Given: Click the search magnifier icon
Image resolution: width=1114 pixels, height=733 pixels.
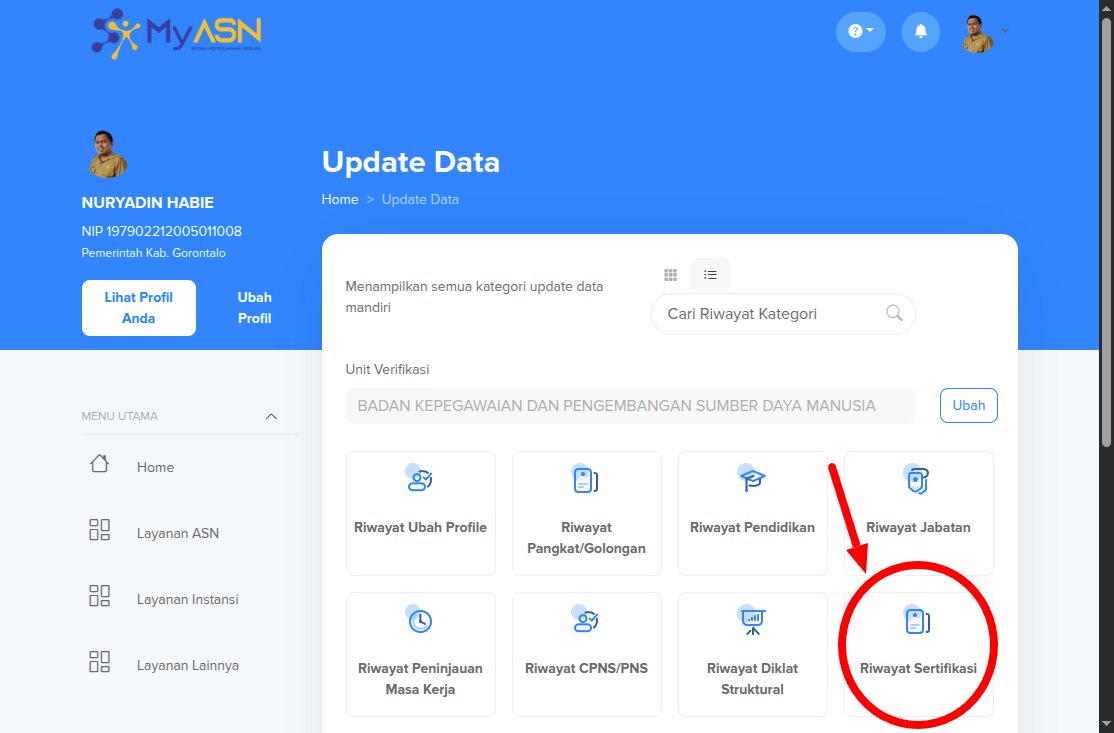Looking at the screenshot, I should click(894, 313).
